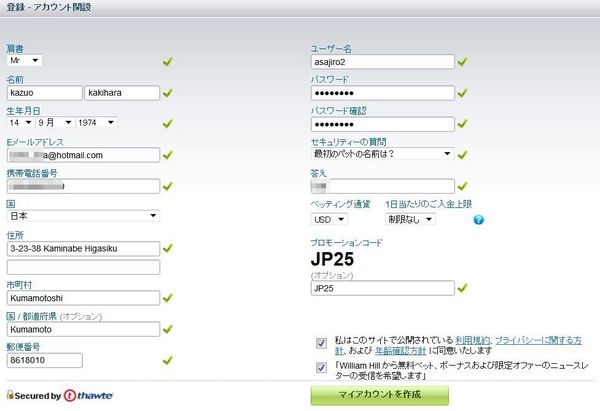Open the Mr title dropdown
600x411 pixels.
pyautogui.click(x=24, y=60)
